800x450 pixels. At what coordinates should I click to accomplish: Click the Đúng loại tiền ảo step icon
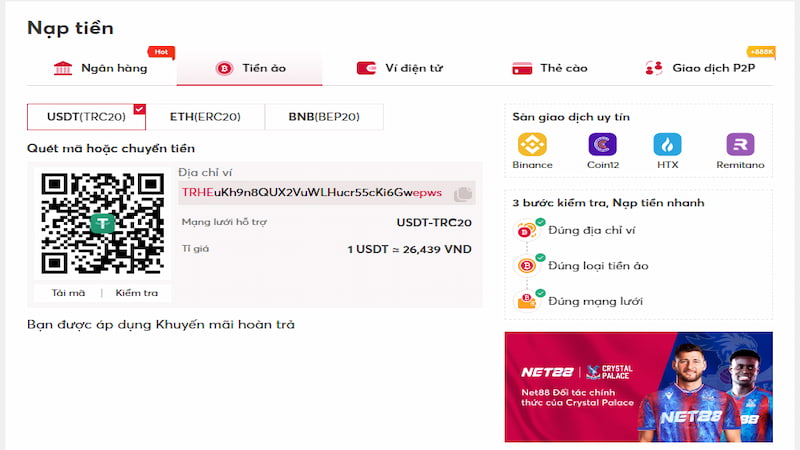point(528,265)
